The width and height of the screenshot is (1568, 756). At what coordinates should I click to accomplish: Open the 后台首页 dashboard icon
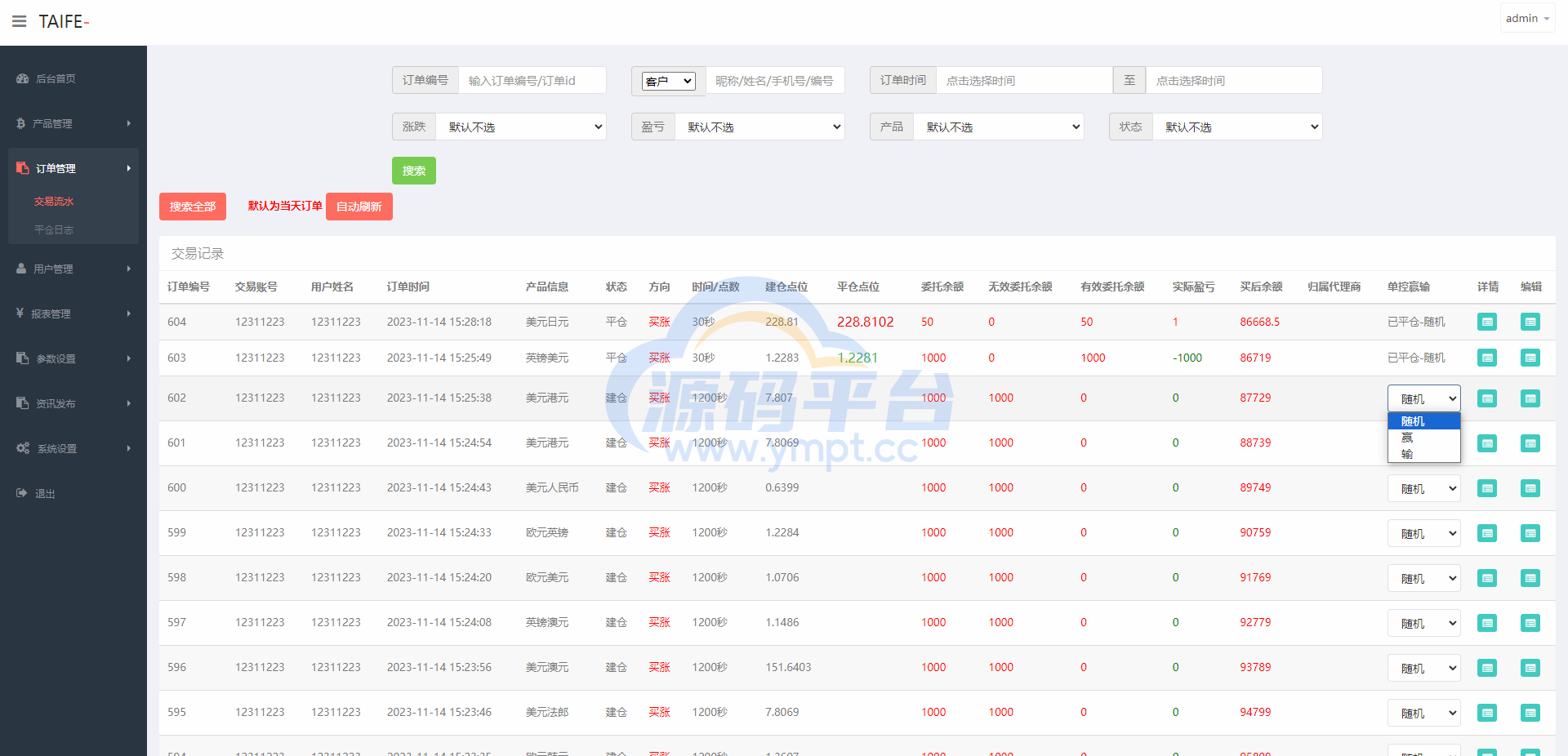23,78
